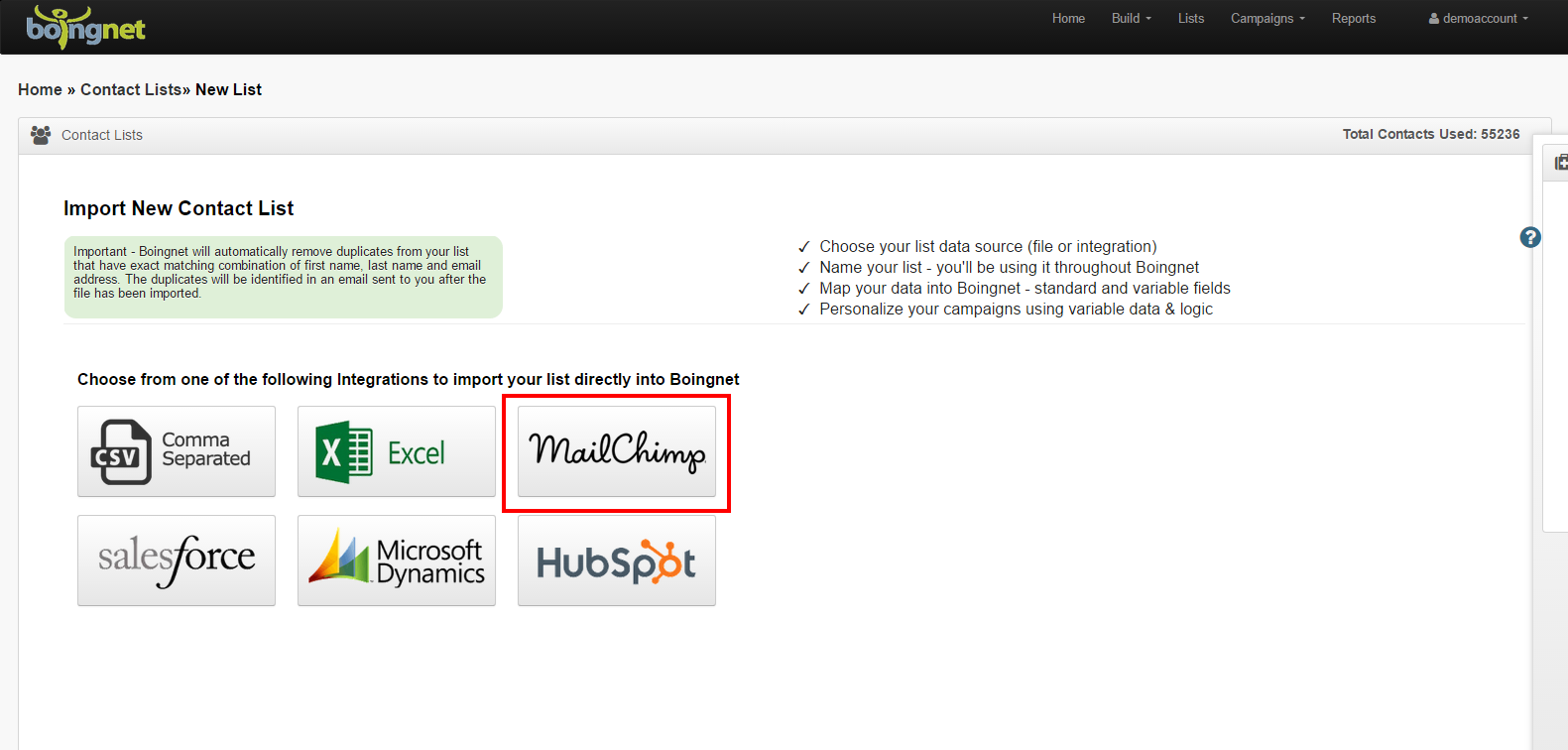Click the Contact Lists breadcrumb link
This screenshot has height=750, width=1568.
pos(131,89)
